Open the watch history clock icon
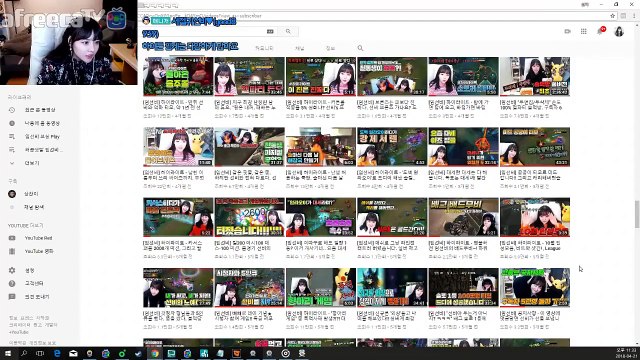 pyautogui.click(x=12, y=110)
